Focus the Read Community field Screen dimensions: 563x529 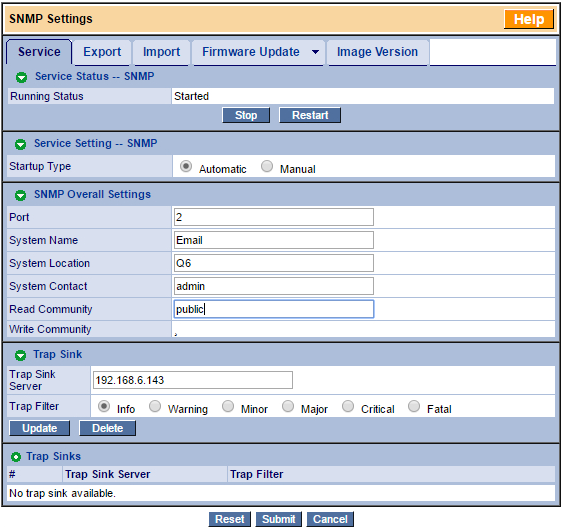tap(274, 309)
